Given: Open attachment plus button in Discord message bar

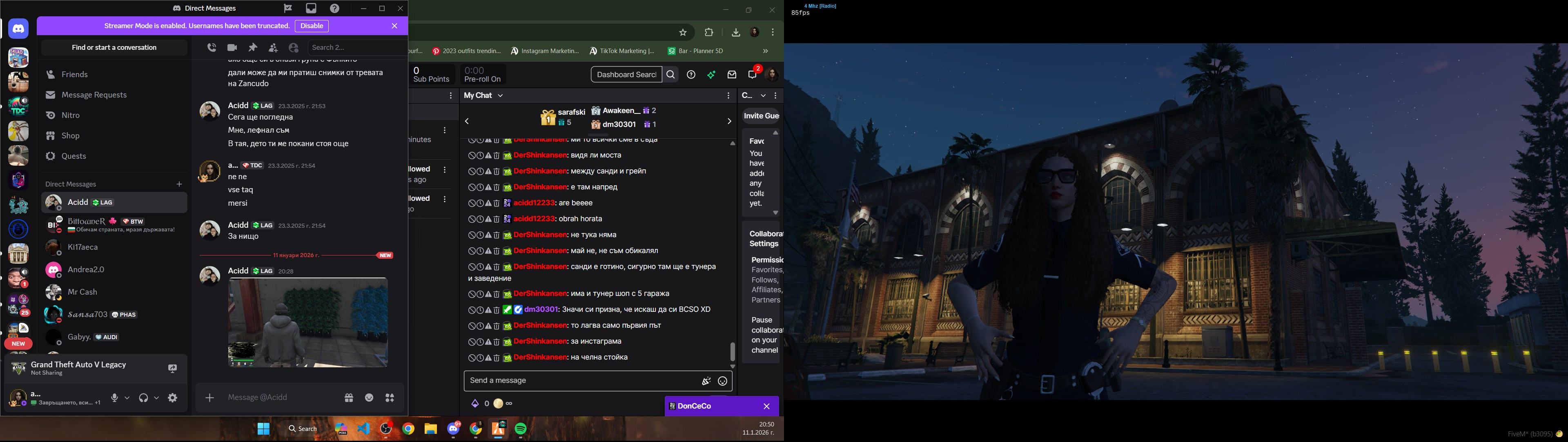Looking at the screenshot, I should pos(209,398).
